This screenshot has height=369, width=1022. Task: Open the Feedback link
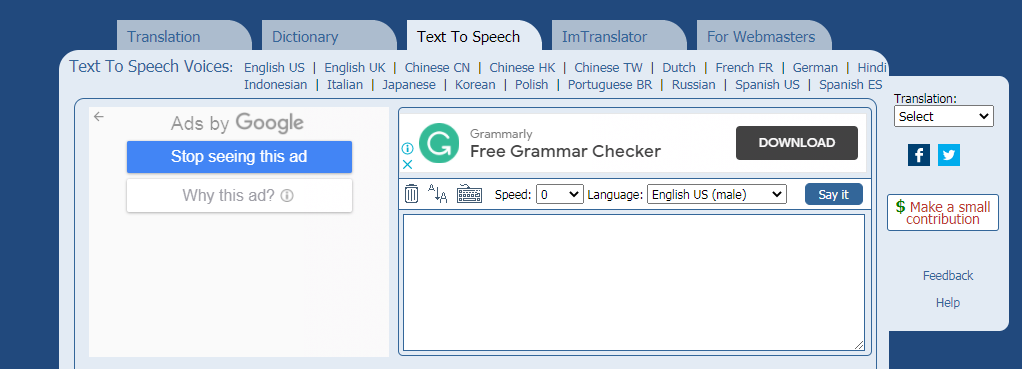point(948,276)
